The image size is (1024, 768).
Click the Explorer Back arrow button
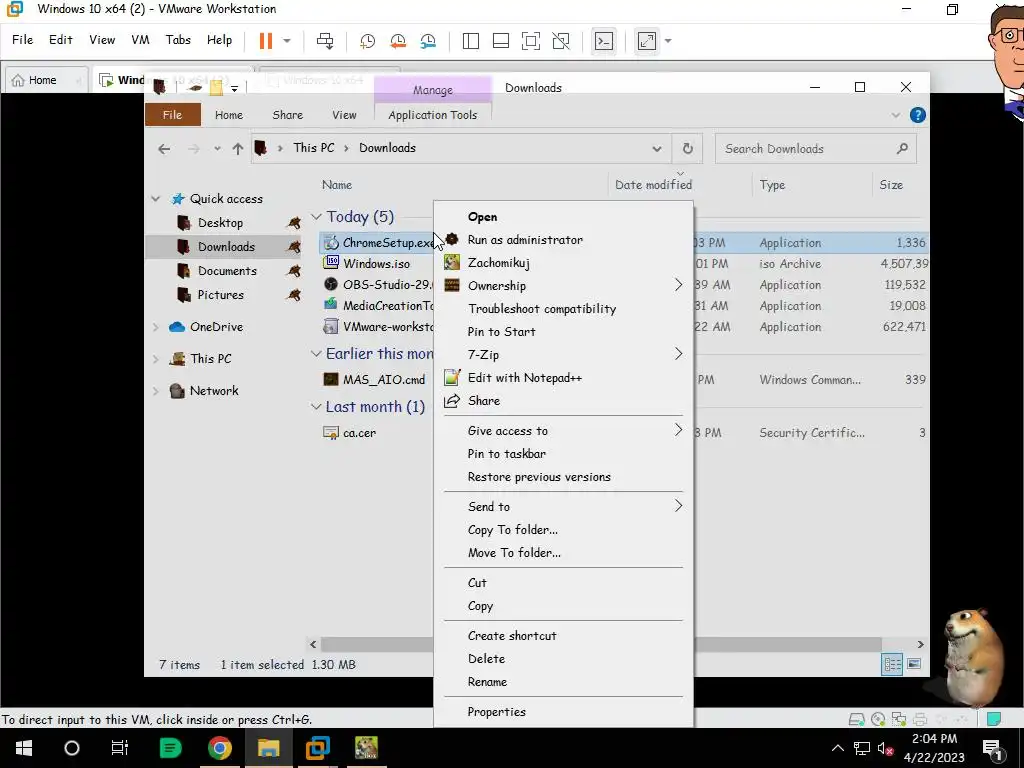[x=164, y=149]
